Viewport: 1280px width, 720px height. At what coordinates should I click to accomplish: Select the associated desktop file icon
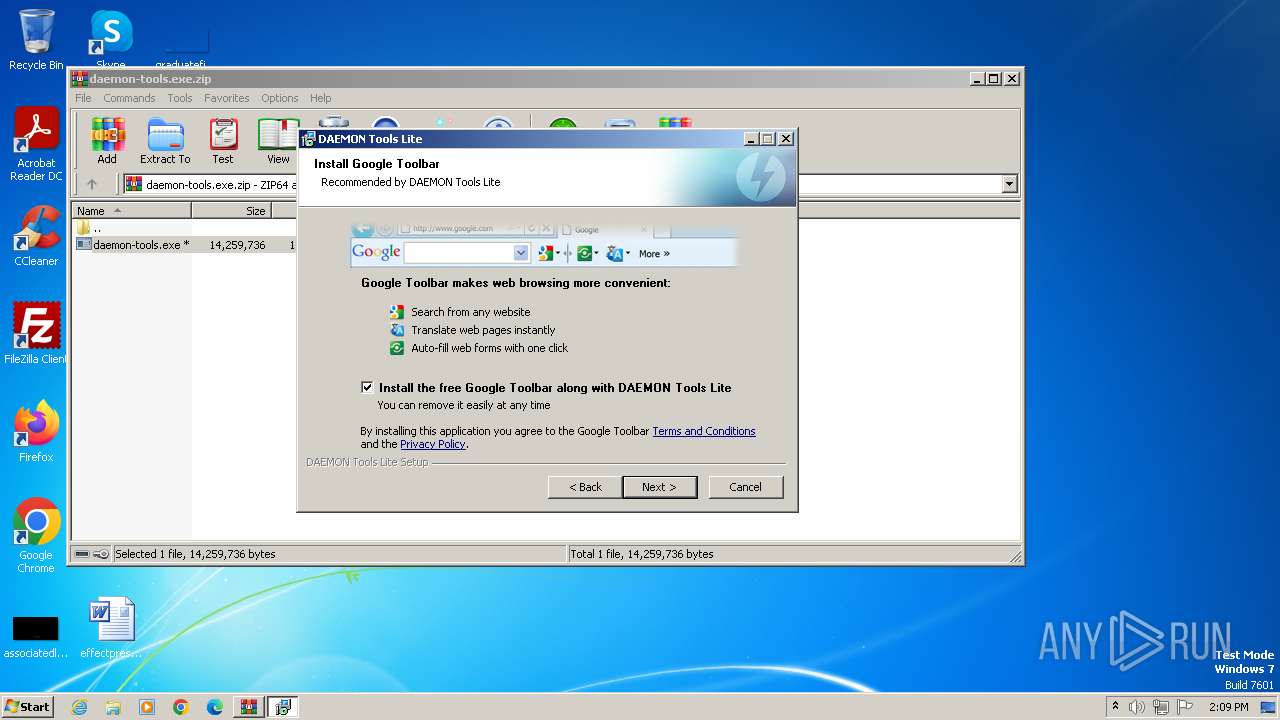[x=35, y=636]
